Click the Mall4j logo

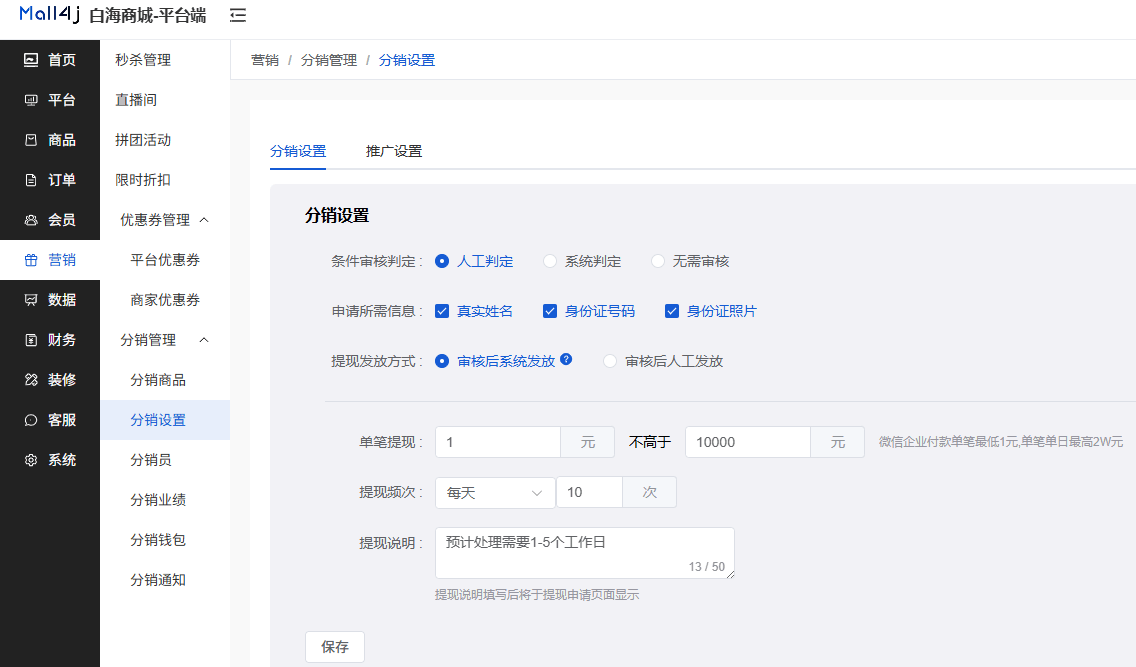click(x=49, y=14)
